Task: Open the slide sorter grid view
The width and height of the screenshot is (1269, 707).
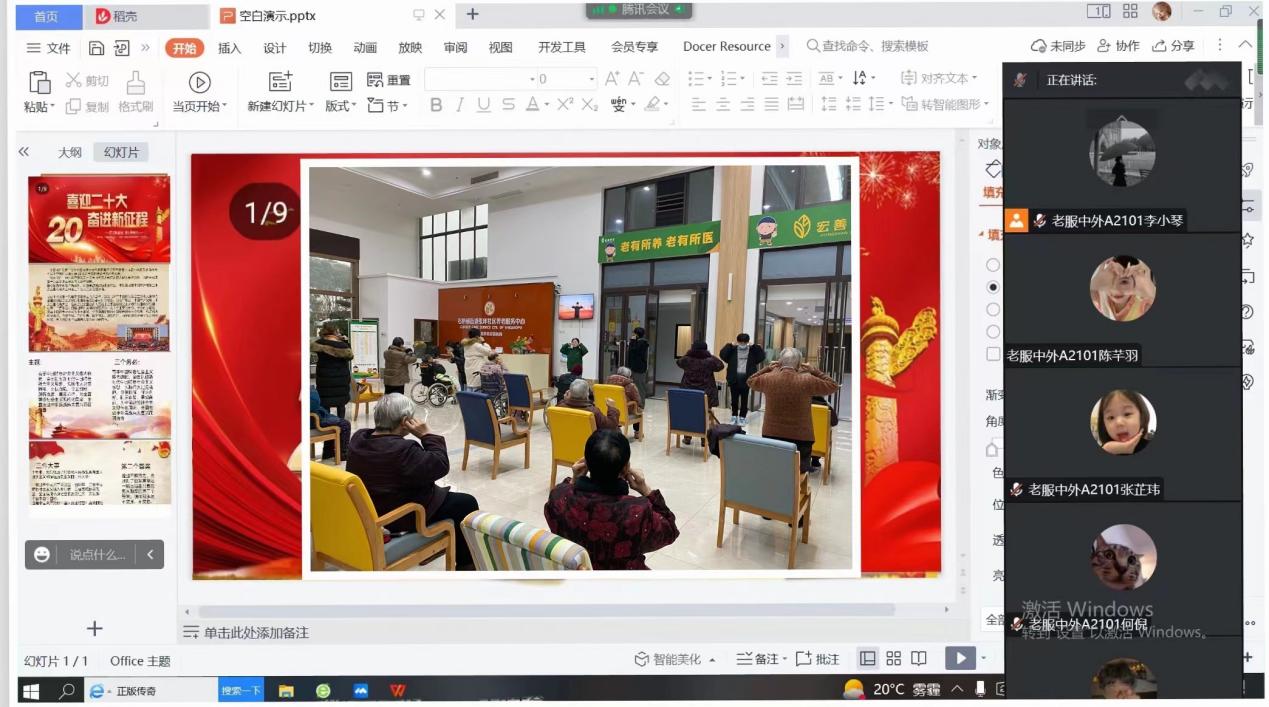Action: [893, 658]
